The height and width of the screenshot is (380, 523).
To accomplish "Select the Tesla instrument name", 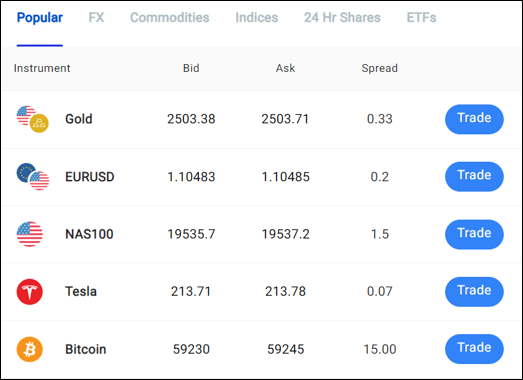I will (81, 292).
